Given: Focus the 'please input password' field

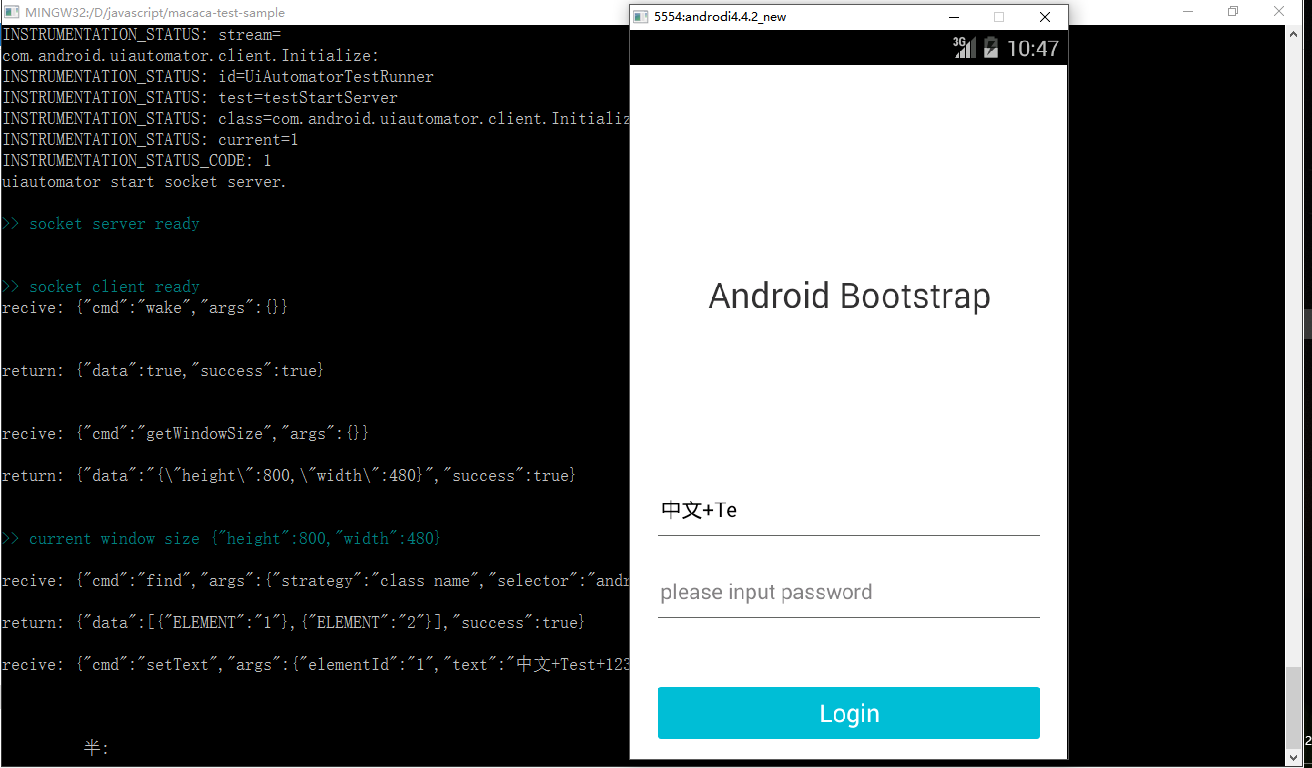Looking at the screenshot, I should (x=849, y=593).
